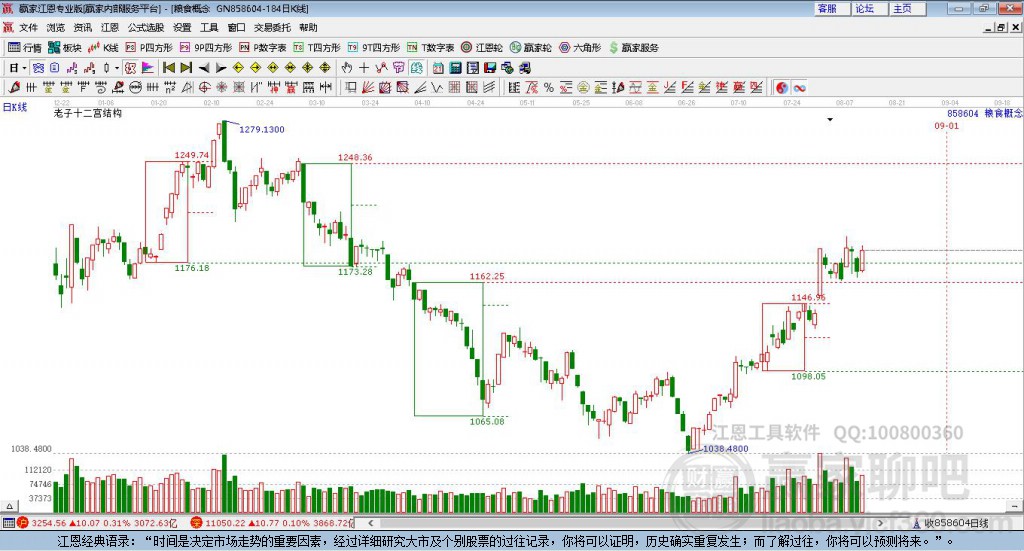Open the calendar icon showing 21
The width and height of the screenshot is (1024, 551).
point(438,68)
